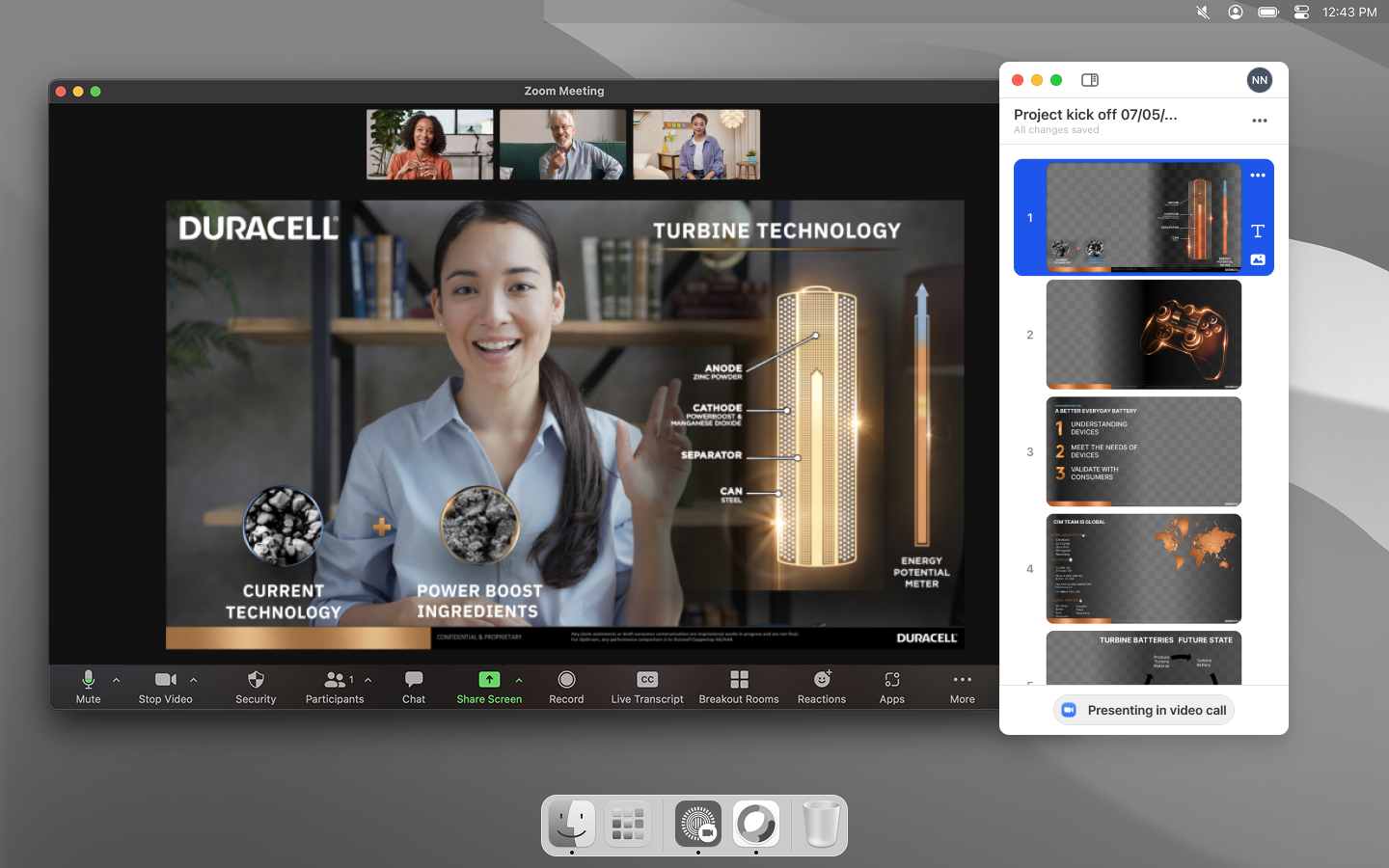Enable Live Transcript captions

point(647,687)
